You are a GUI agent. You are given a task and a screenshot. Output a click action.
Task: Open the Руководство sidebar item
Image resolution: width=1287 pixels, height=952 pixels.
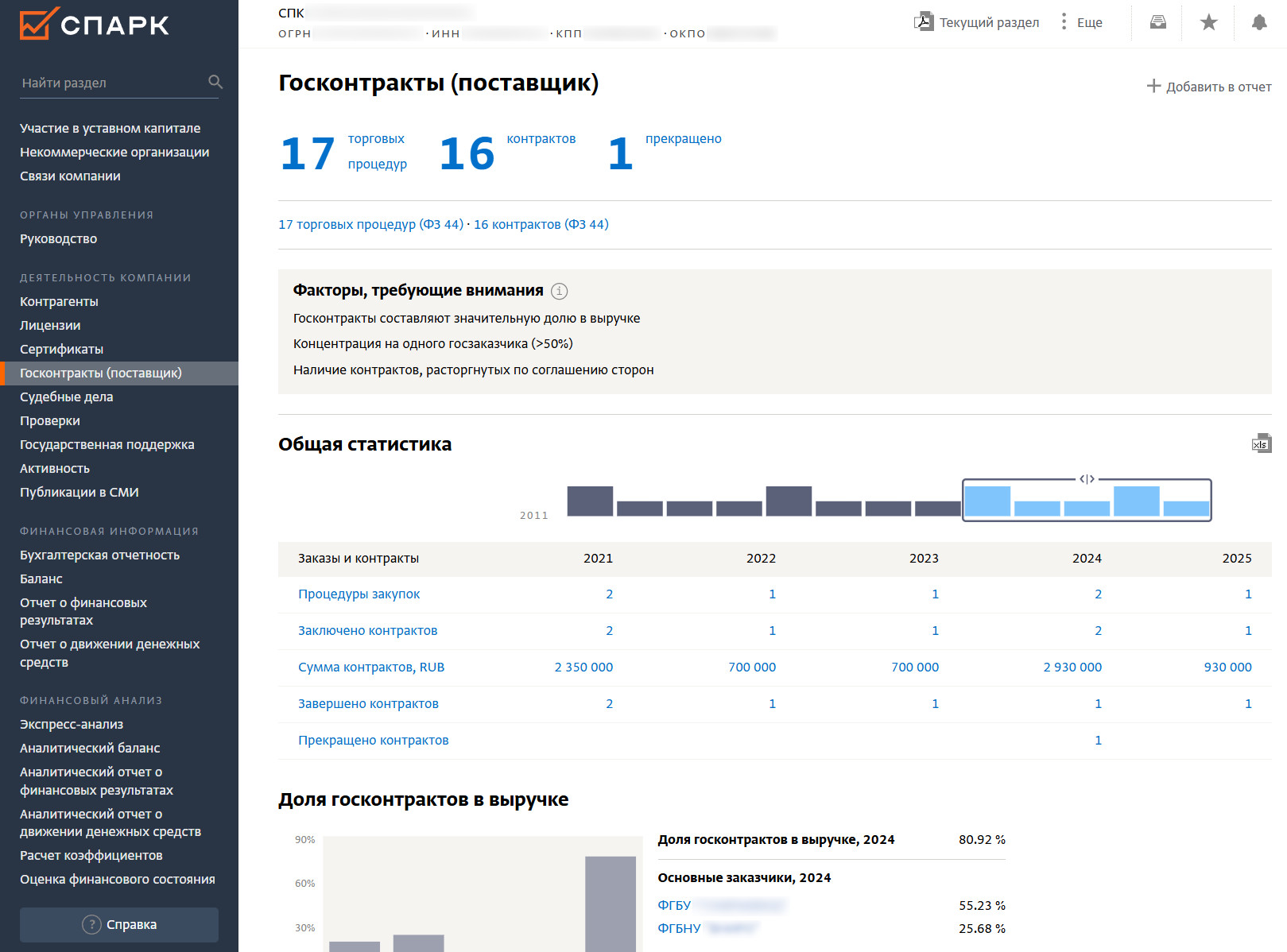tap(59, 238)
